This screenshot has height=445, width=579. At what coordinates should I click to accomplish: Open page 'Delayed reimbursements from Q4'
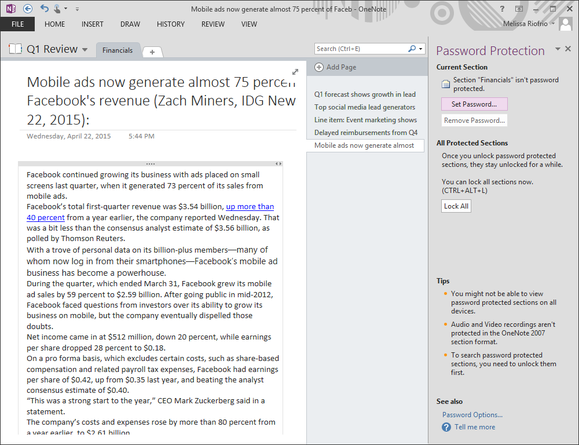365,133
